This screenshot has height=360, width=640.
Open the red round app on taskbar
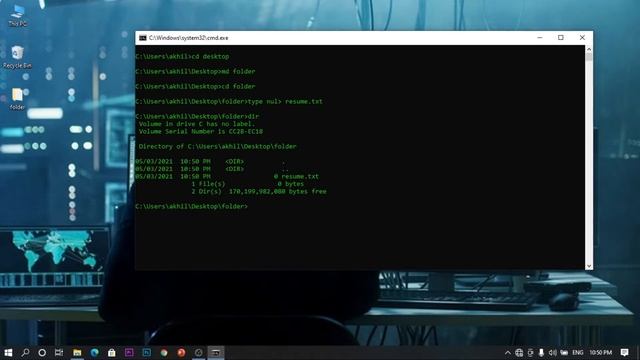pyautogui.click(x=181, y=352)
